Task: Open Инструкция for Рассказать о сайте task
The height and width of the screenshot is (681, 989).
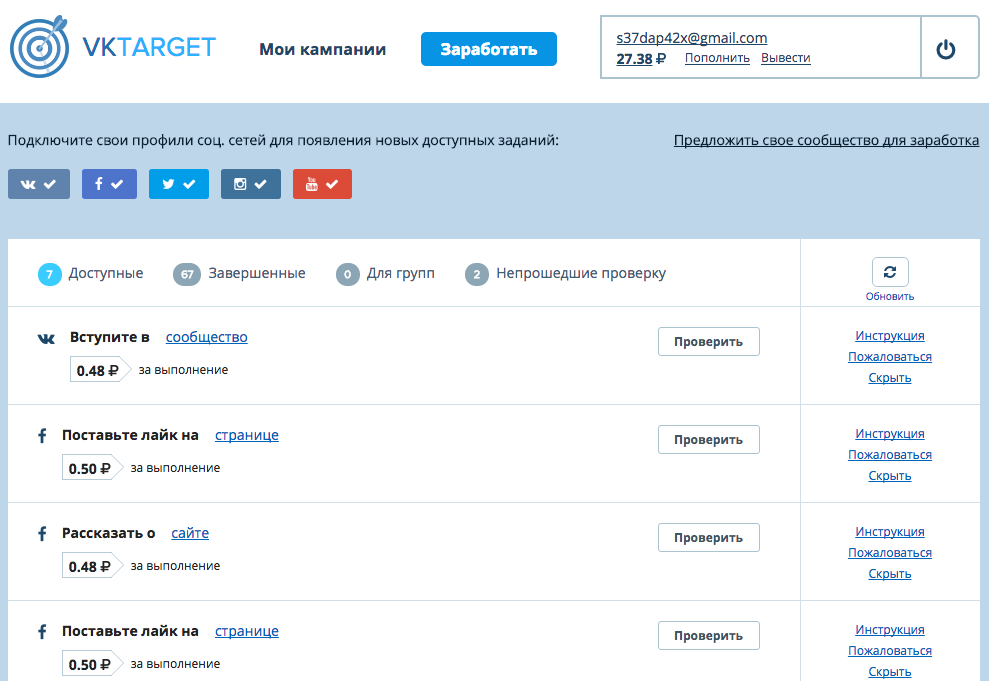Action: click(889, 532)
